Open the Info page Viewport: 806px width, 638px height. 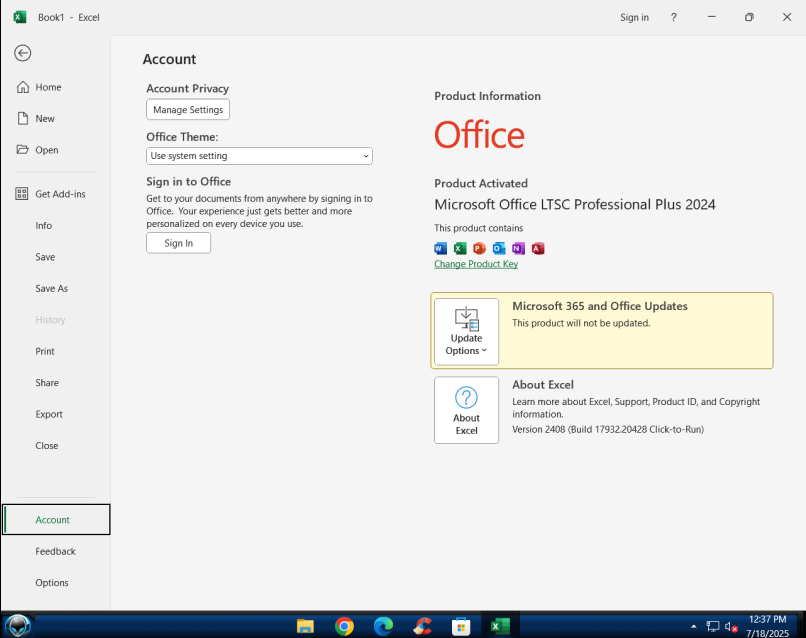[44, 226]
